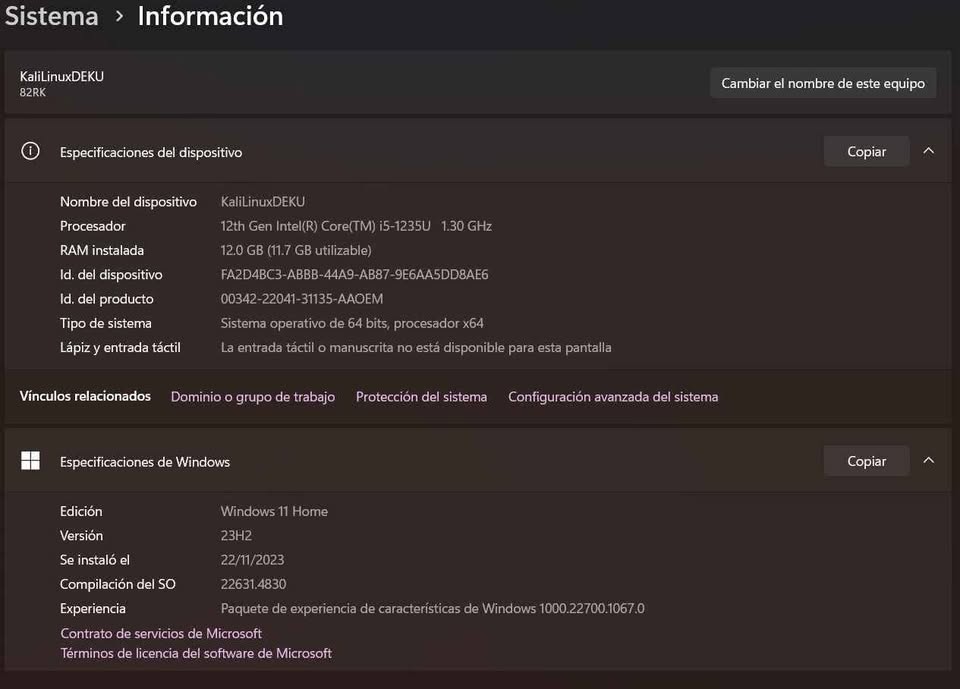
Task: Select the 12th Gen Intel Core i5-1235U value
Action: tap(356, 226)
